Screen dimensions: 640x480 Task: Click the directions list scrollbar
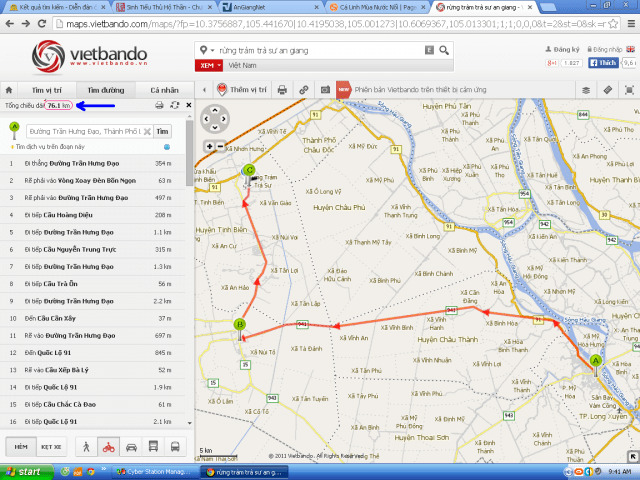(189, 153)
